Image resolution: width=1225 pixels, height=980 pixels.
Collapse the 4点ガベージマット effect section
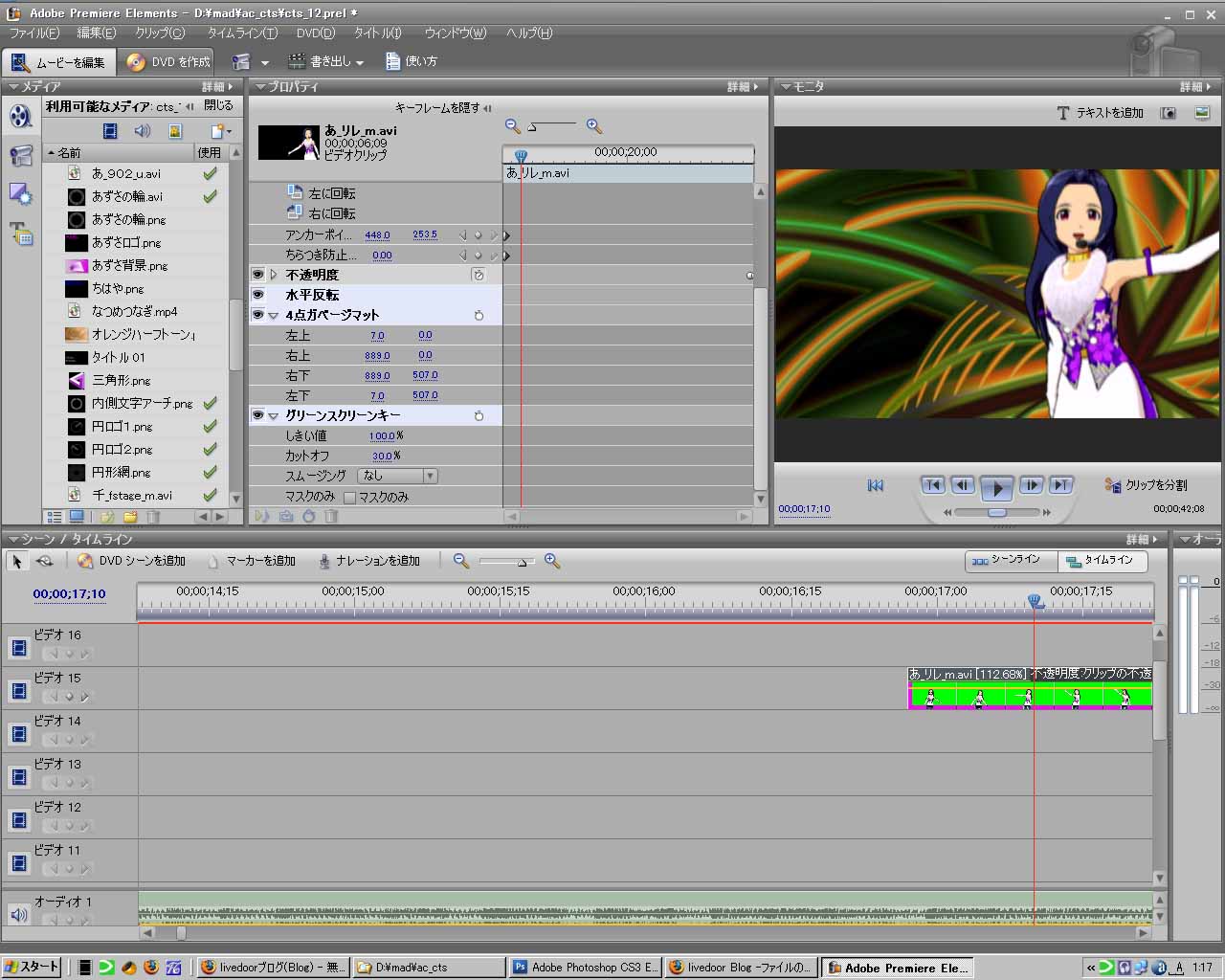pos(274,315)
